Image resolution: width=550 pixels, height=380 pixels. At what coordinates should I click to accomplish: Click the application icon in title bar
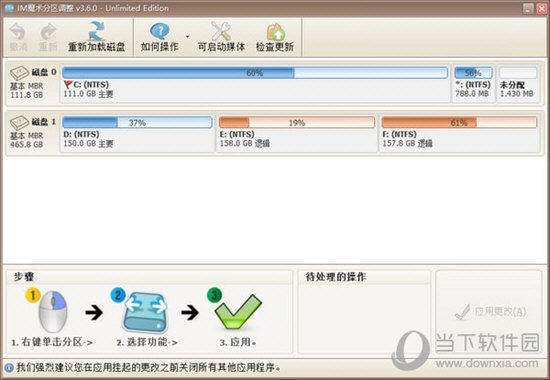[x=9, y=8]
